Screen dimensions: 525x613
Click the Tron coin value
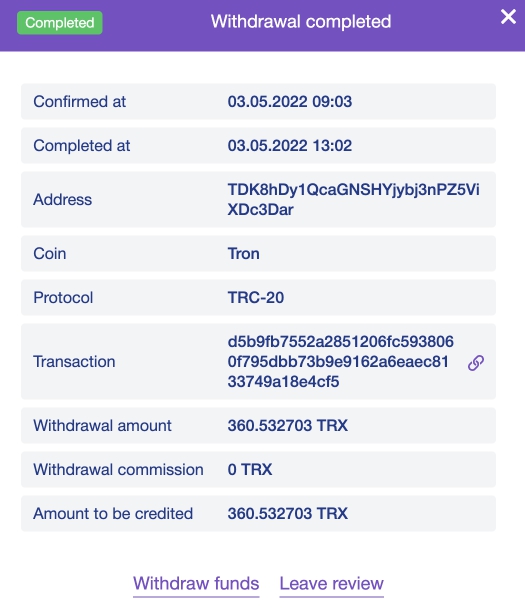coord(244,254)
